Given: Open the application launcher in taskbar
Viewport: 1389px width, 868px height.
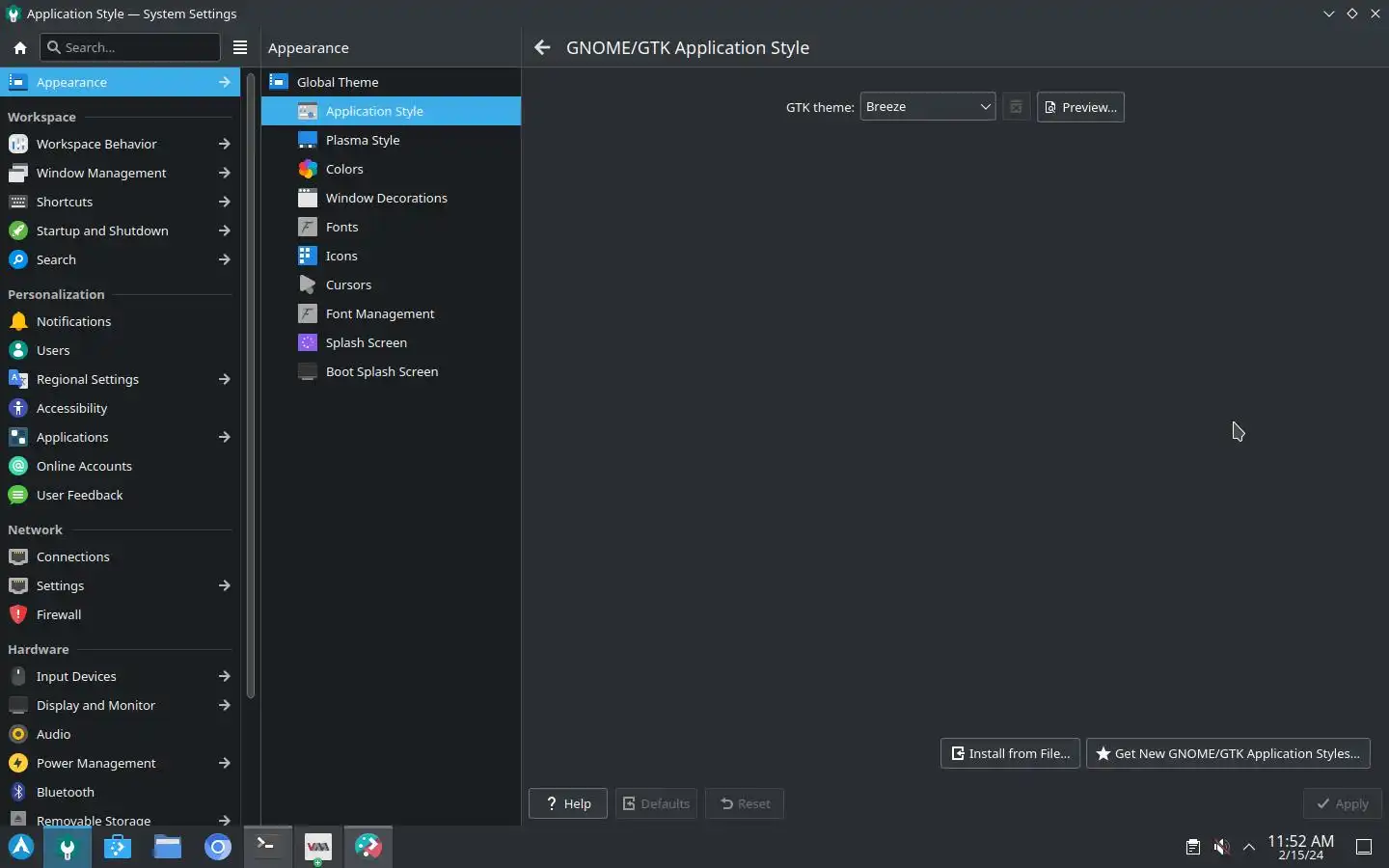Looking at the screenshot, I should click(x=21, y=847).
